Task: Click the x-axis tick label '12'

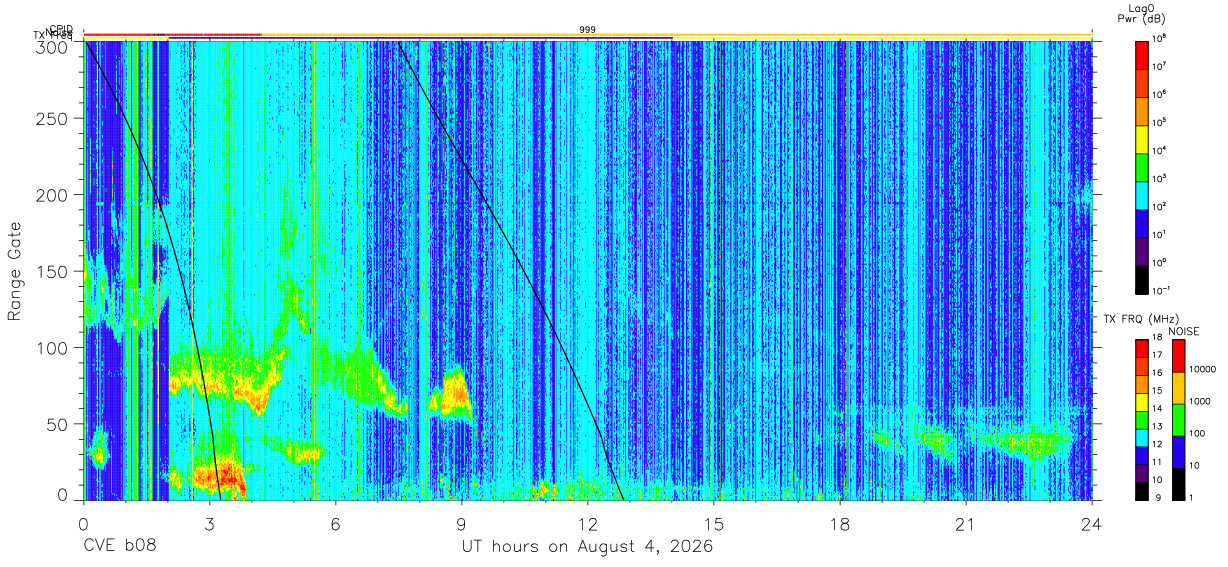Action: tap(587, 523)
